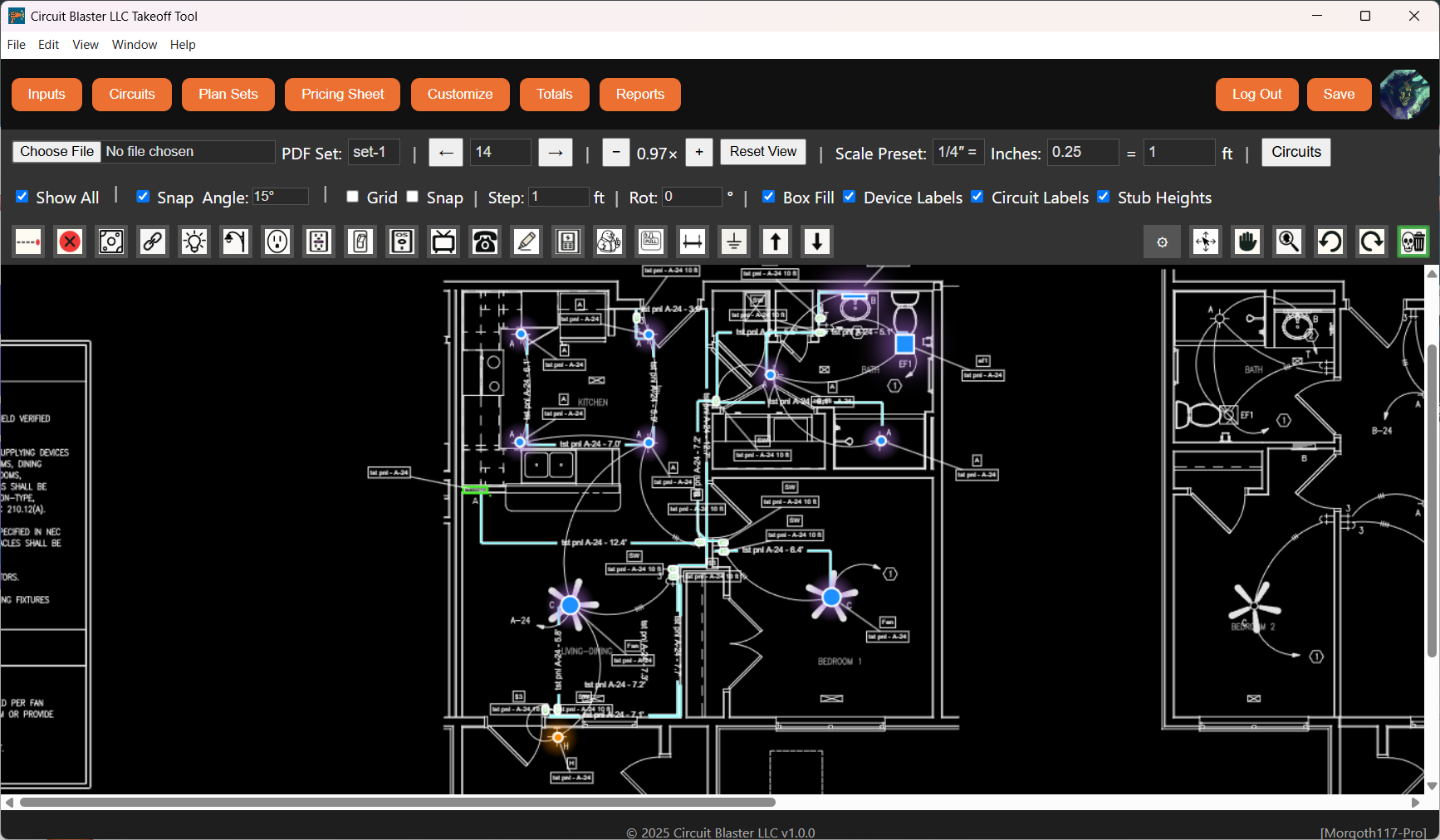Select the chain link tool

pyautogui.click(x=153, y=242)
